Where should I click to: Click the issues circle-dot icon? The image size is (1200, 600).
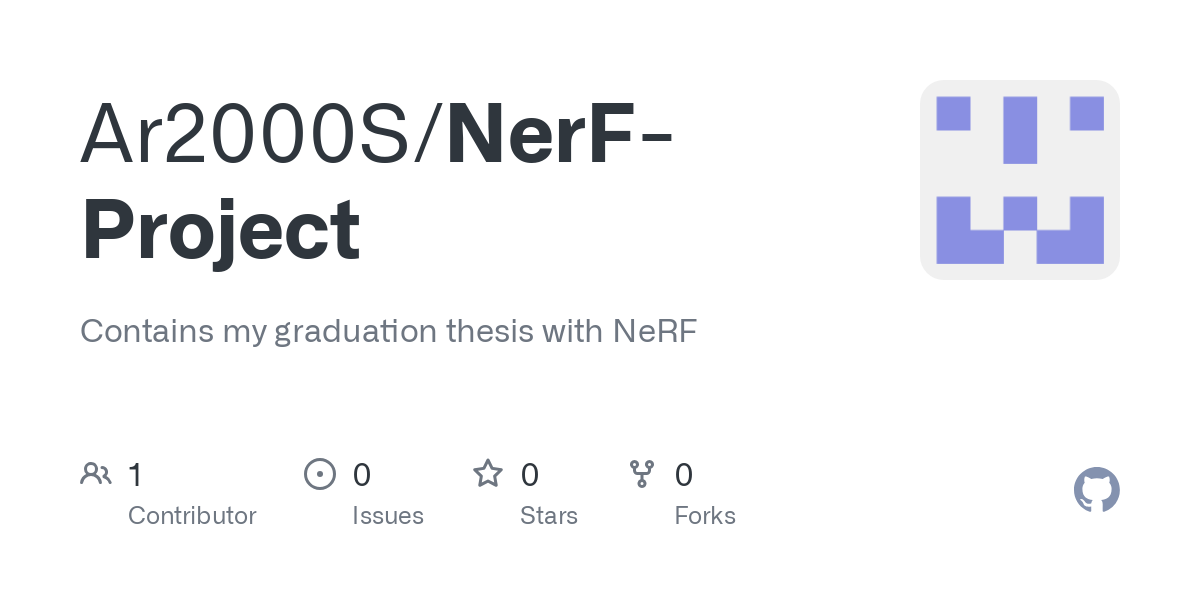tap(320, 473)
